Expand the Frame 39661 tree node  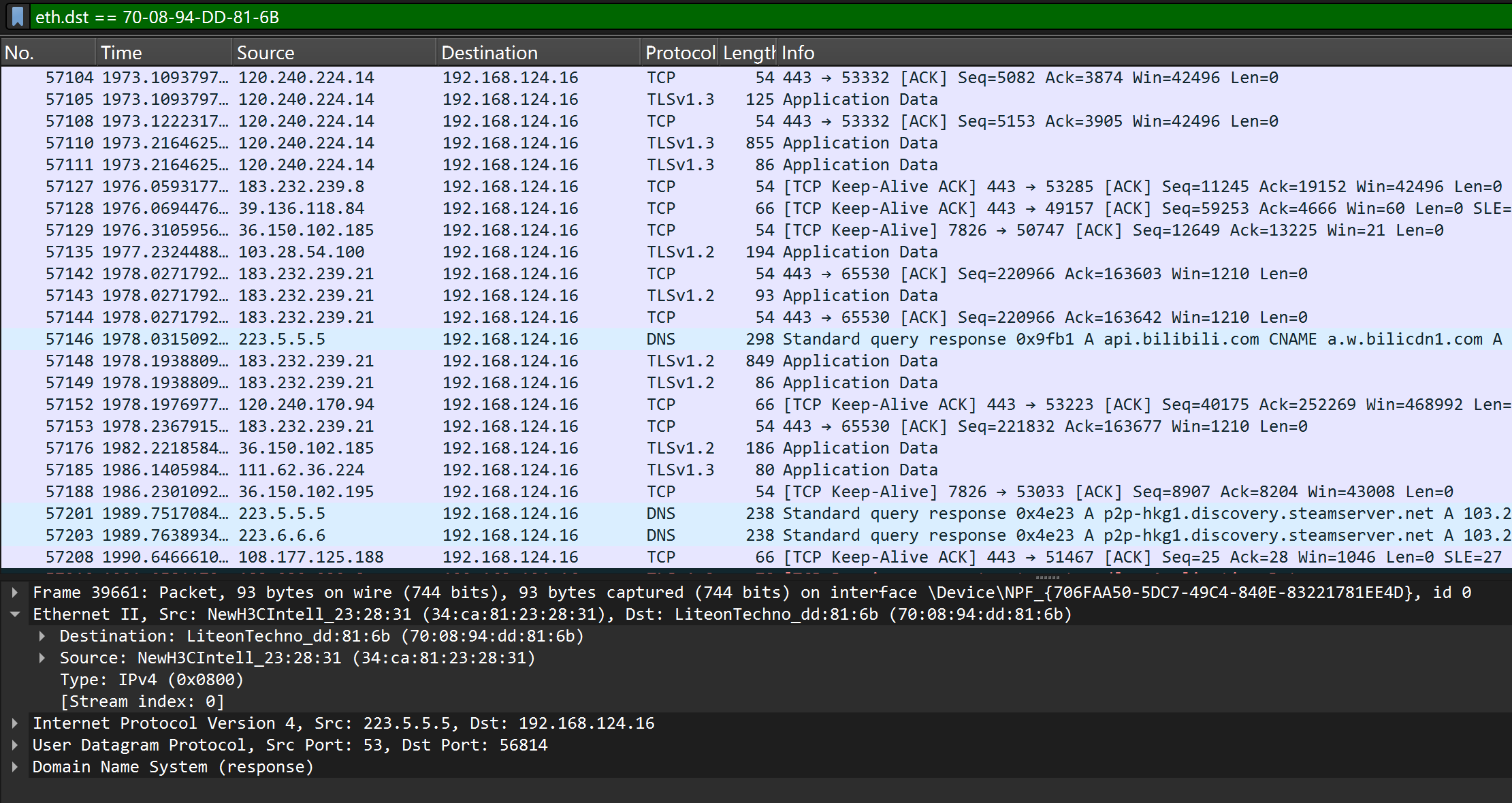pyautogui.click(x=15, y=593)
